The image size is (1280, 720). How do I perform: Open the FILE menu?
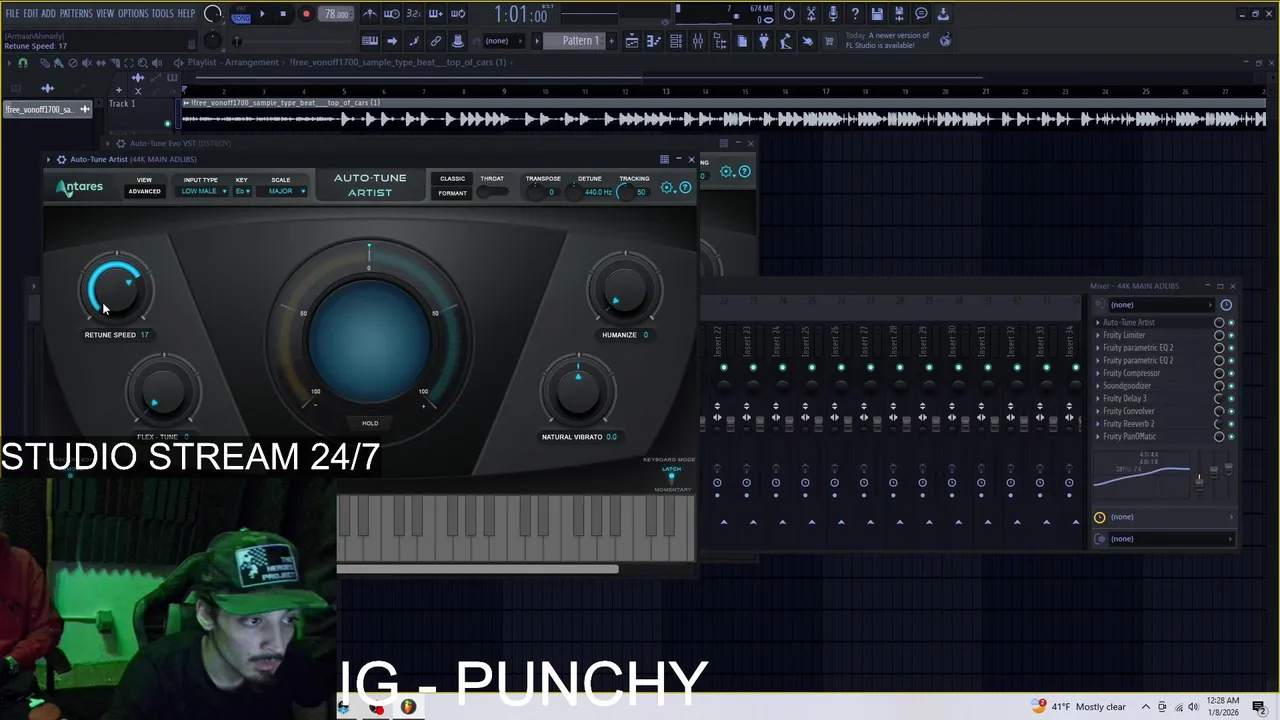[x=12, y=14]
